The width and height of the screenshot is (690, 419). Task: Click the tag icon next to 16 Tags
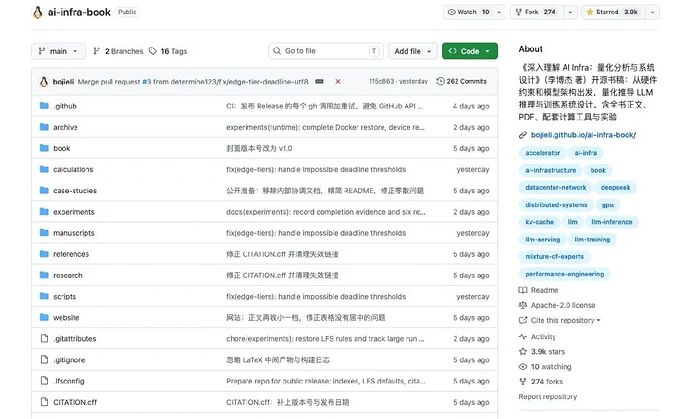pos(153,51)
